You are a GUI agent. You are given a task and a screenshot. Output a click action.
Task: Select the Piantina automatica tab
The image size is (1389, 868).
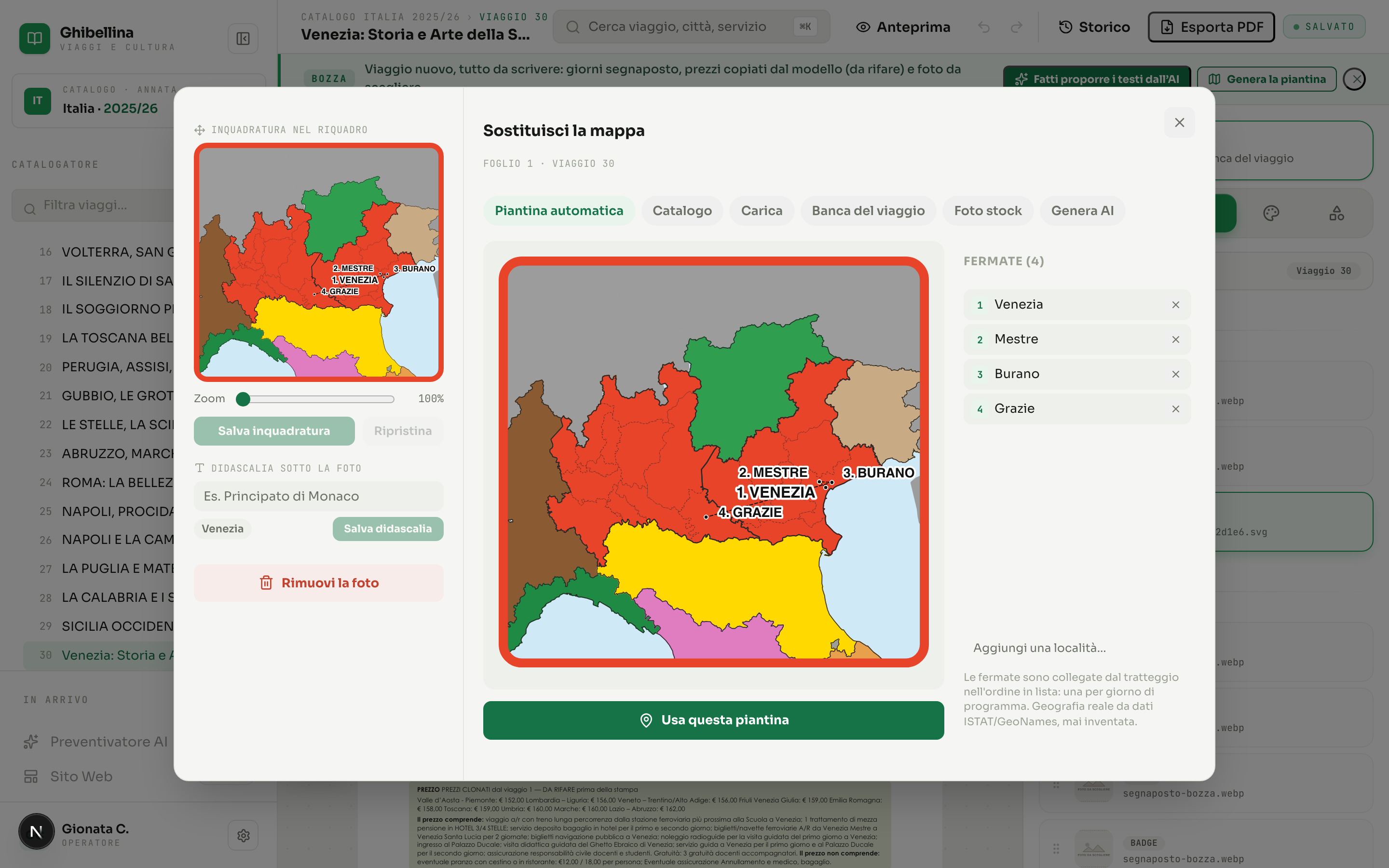point(558,211)
